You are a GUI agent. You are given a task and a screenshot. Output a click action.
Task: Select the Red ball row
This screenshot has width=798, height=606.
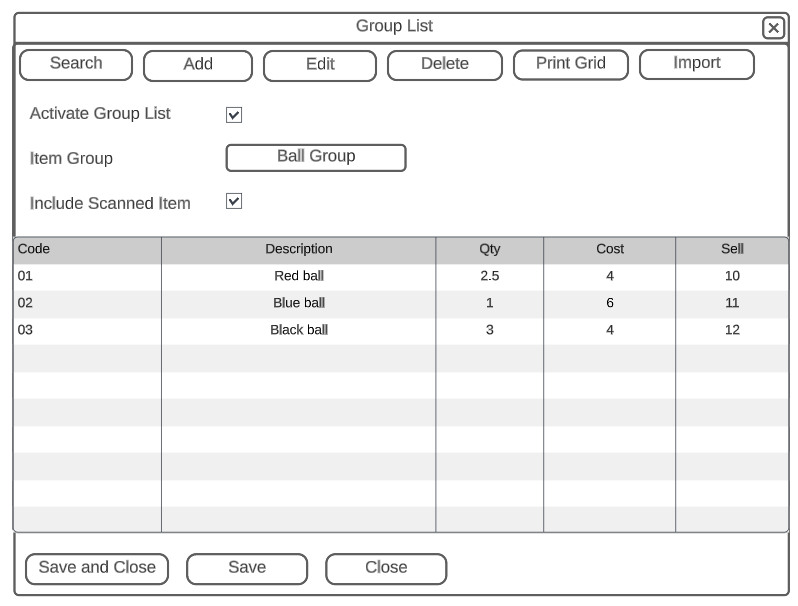(299, 276)
